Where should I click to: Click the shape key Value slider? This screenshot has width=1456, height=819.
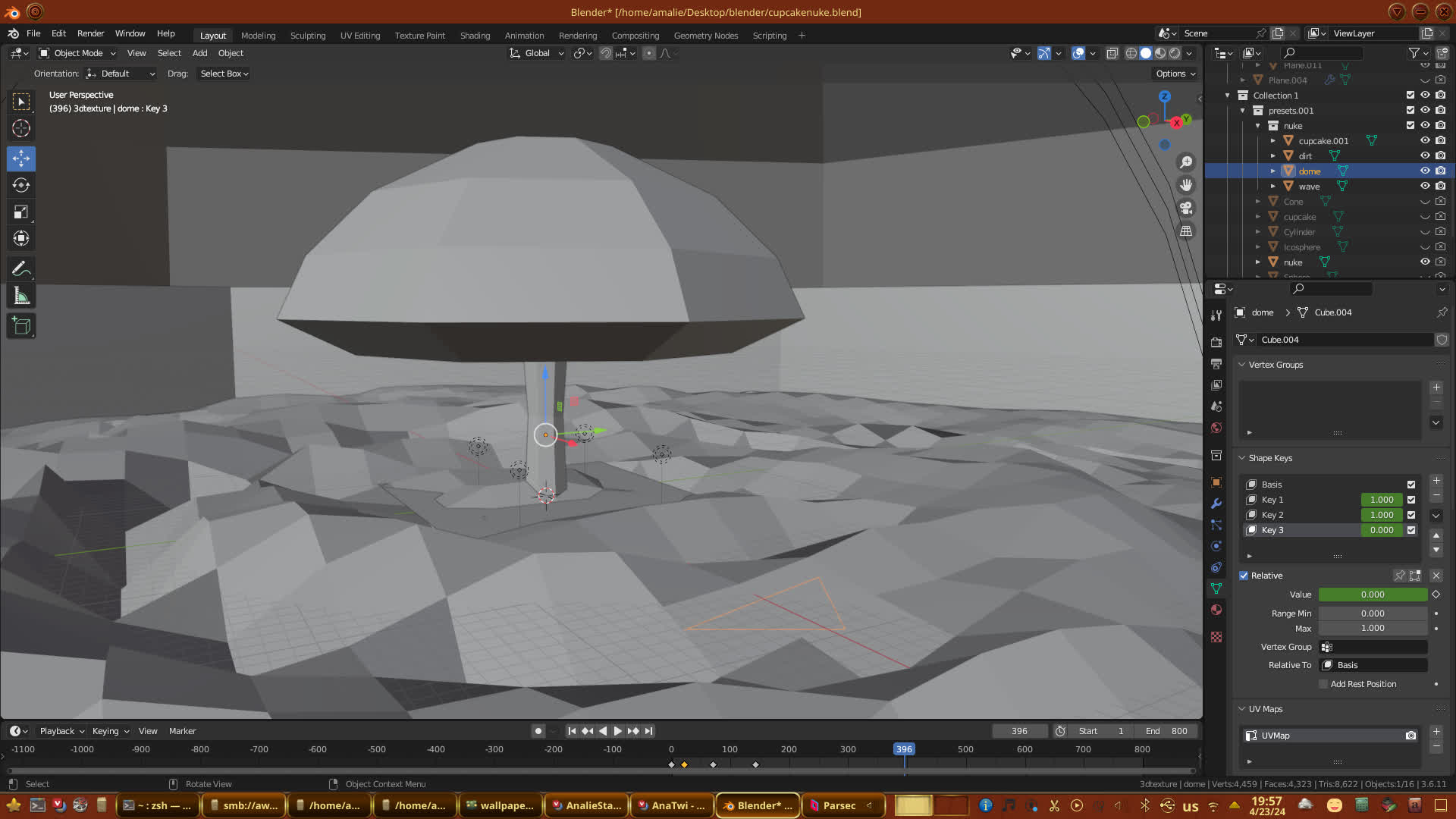click(x=1372, y=595)
